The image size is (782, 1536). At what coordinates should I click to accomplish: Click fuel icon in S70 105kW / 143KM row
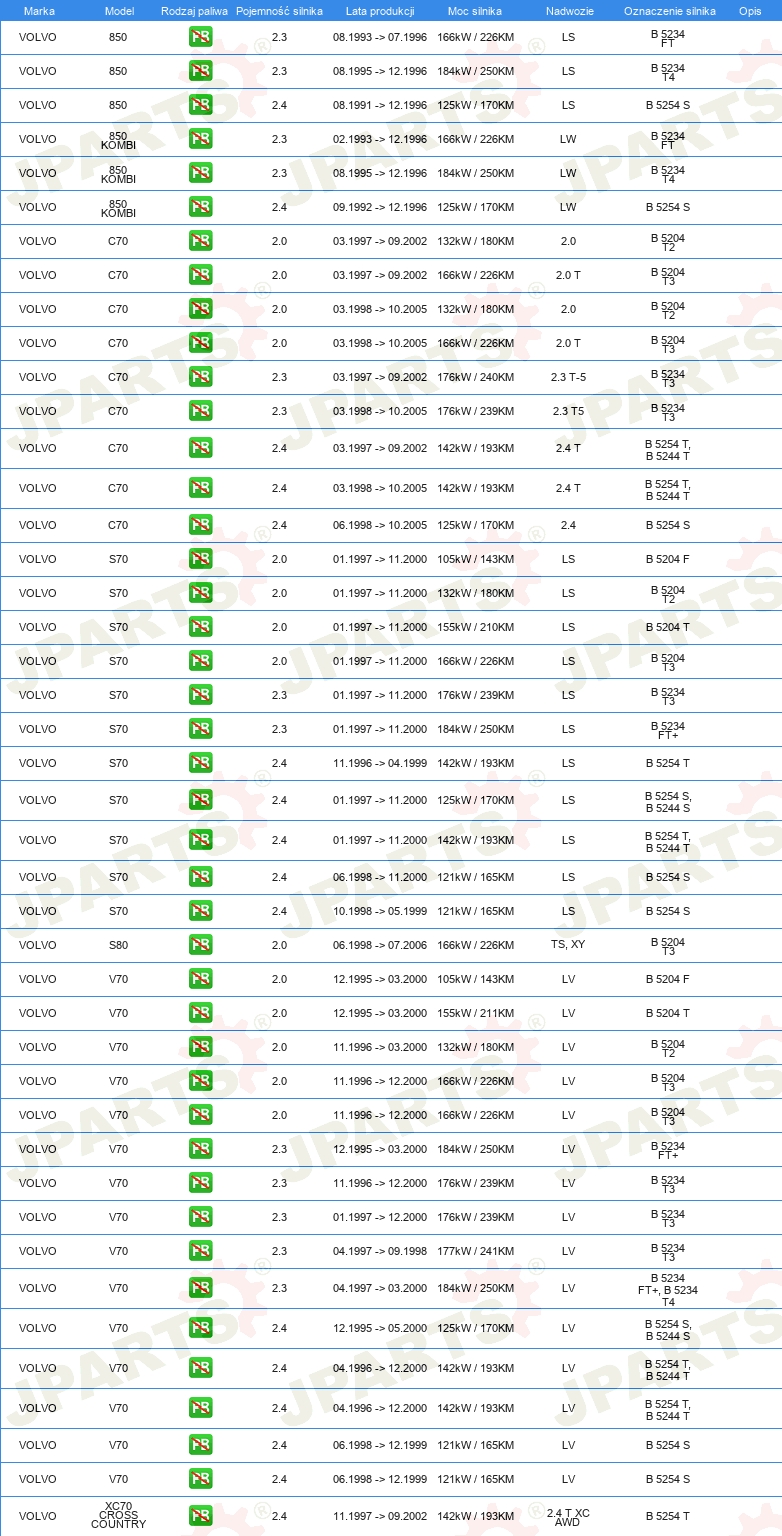pos(200,560)
